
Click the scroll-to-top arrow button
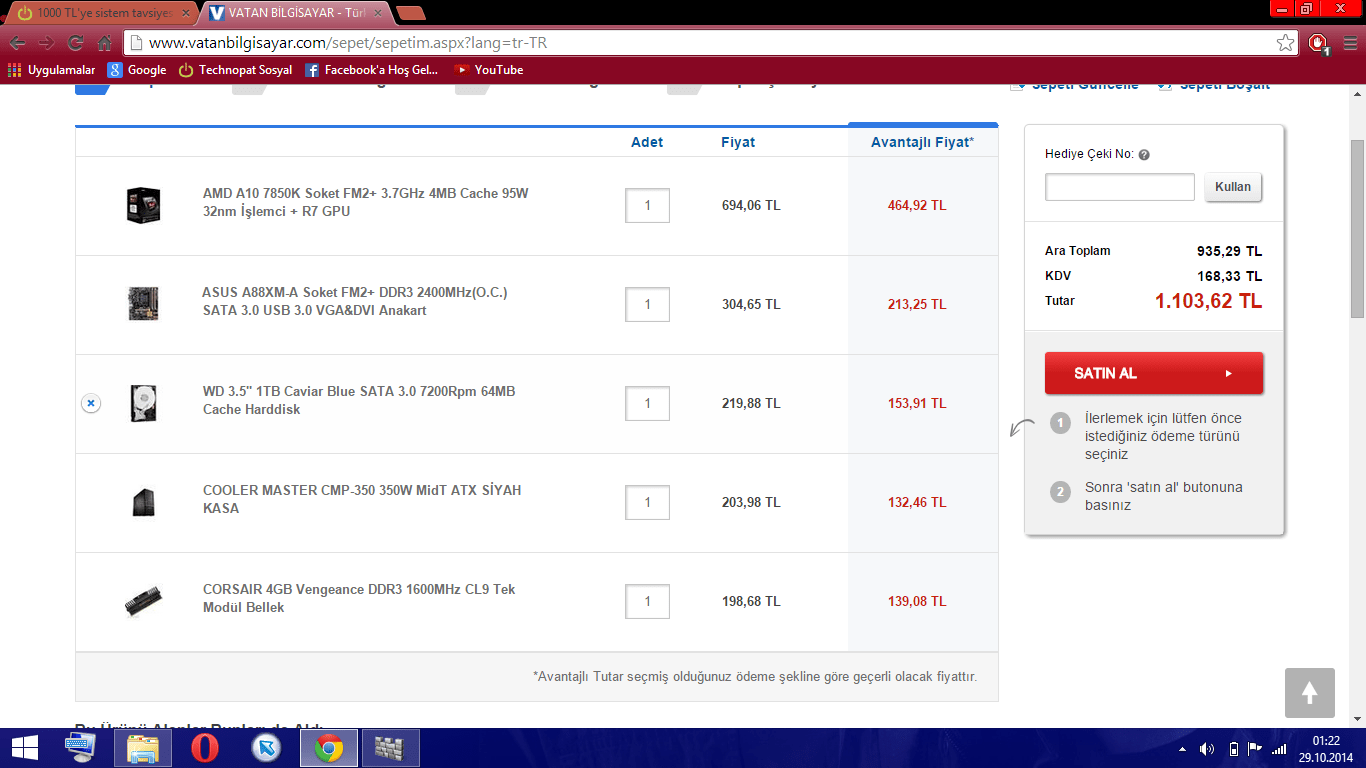click(1310, 693)
